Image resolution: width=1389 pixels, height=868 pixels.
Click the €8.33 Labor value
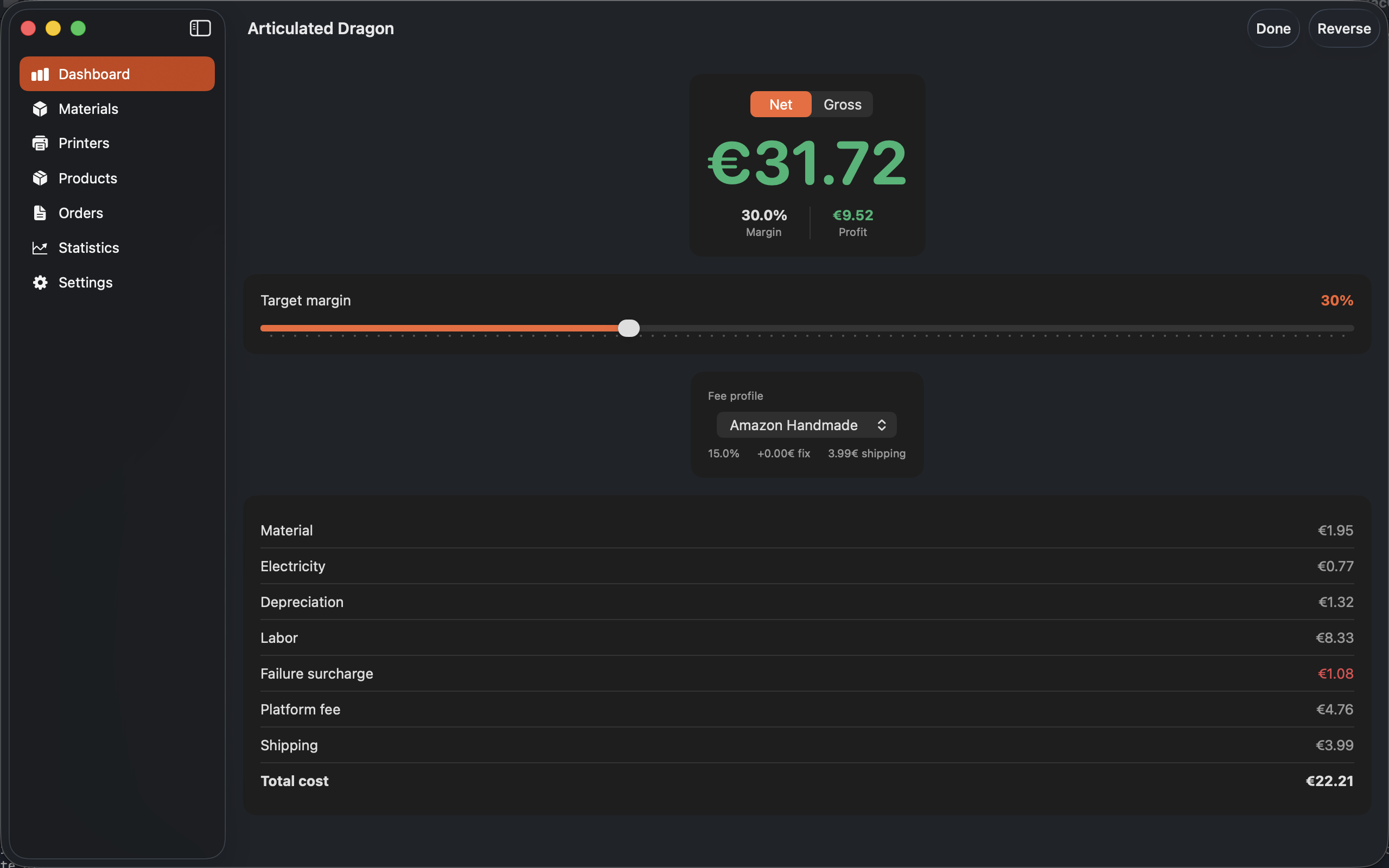(x=1335, y=638)
